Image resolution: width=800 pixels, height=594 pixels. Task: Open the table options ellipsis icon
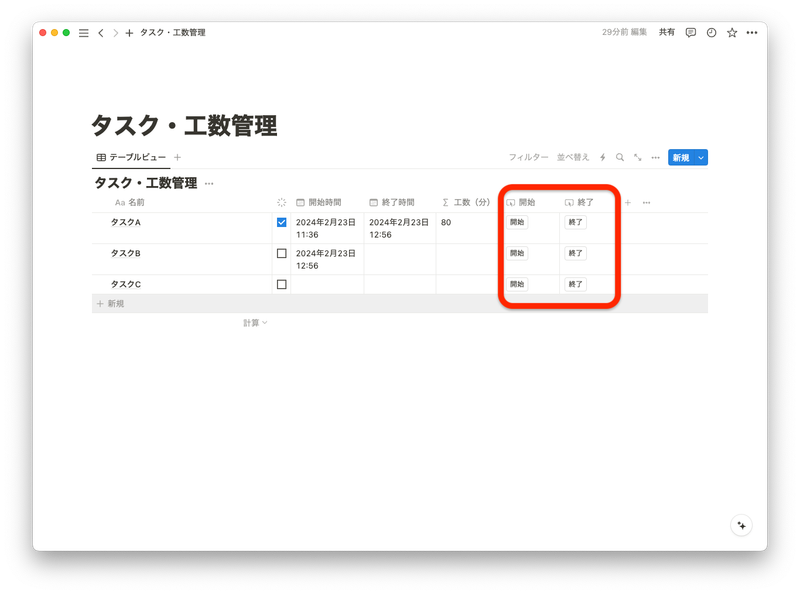(655, 157)
